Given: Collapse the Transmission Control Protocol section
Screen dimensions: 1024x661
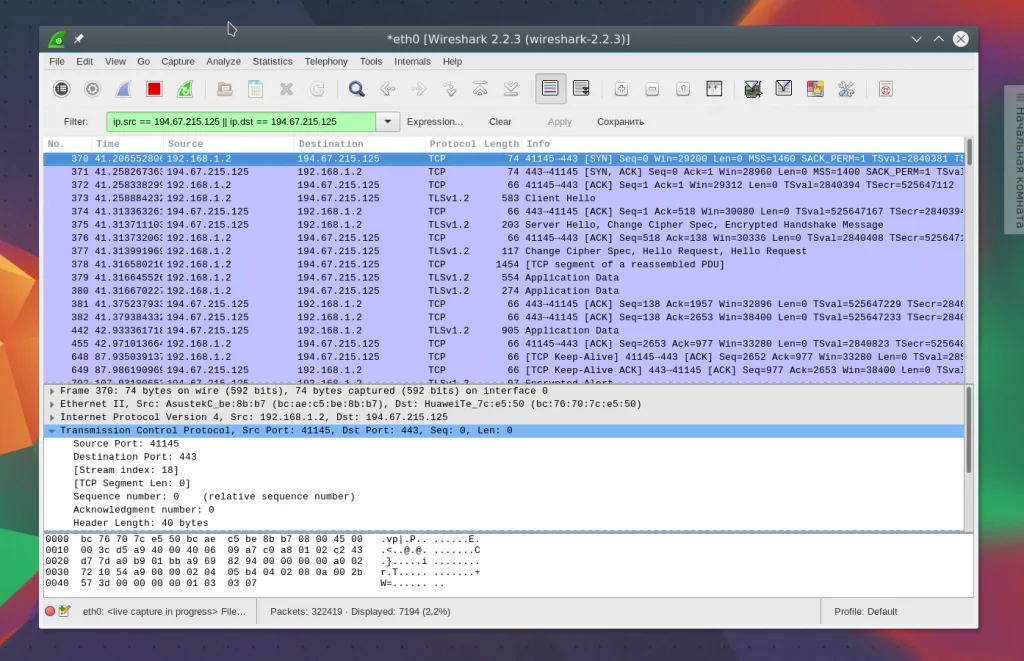Looking at the screenshot, I should 52,430.
